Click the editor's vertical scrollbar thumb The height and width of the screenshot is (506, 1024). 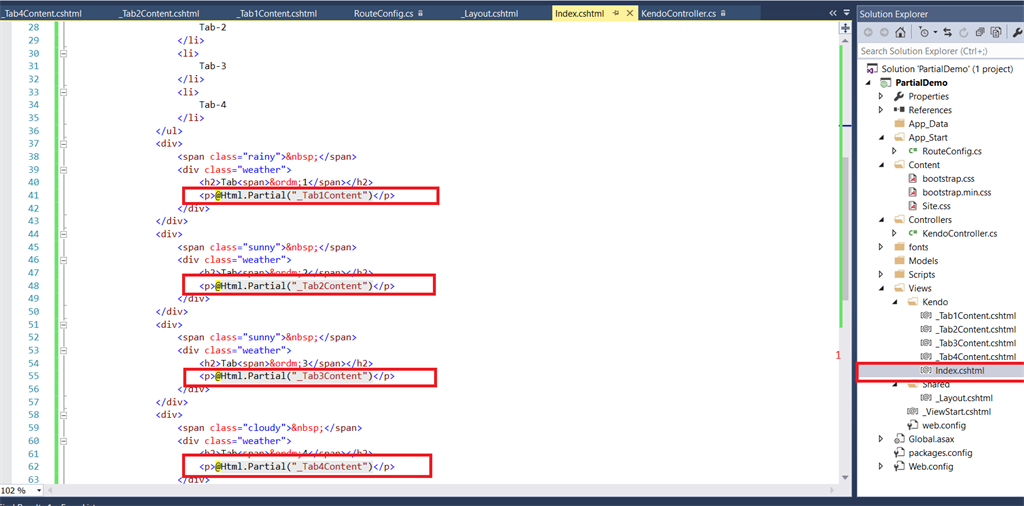click(846, 229)
